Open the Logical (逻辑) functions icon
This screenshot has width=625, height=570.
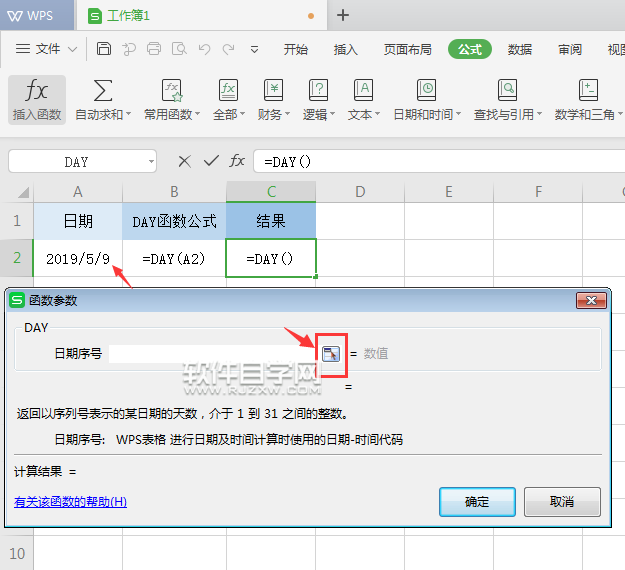point(318,90)
